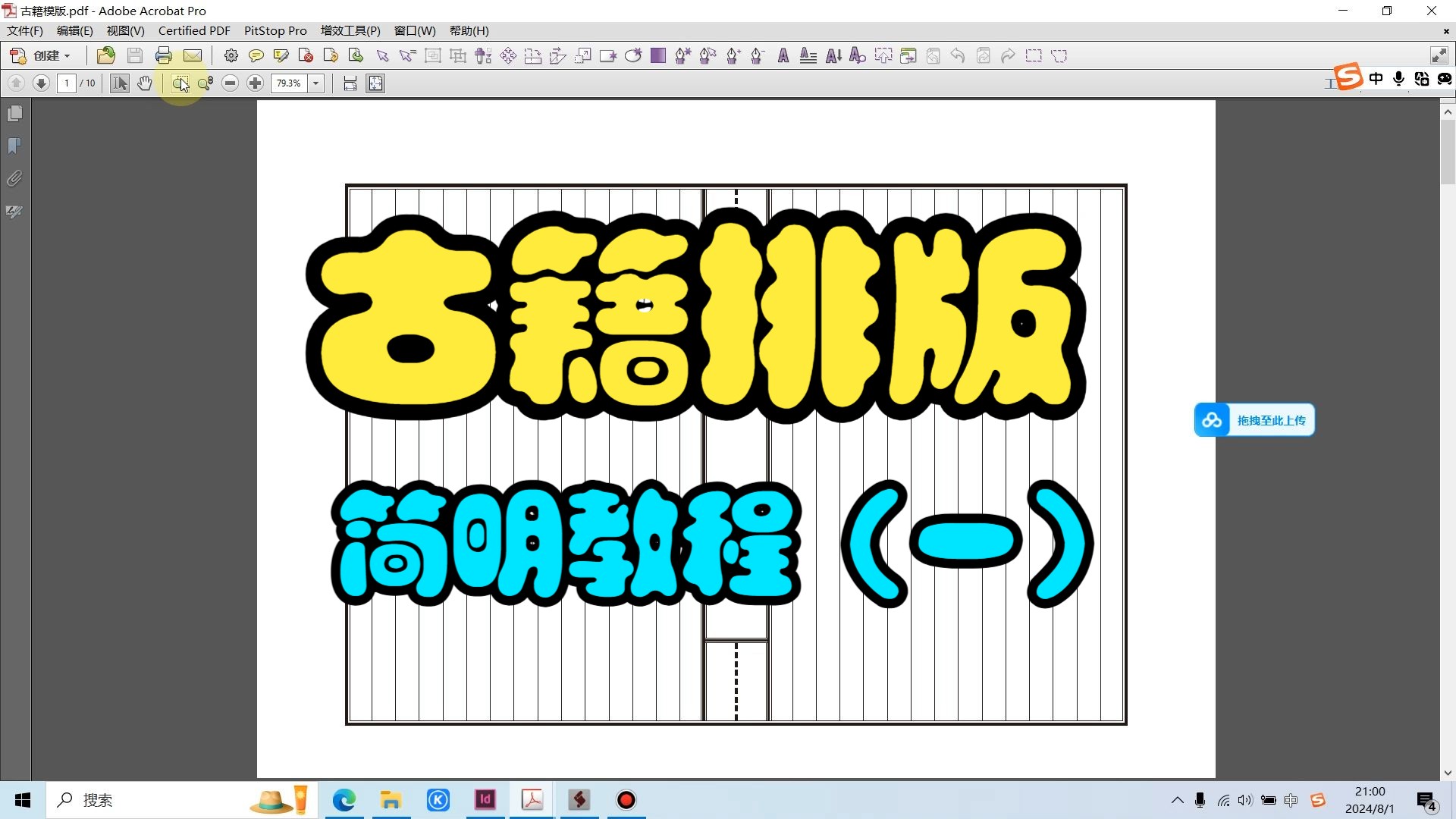1456x819 pixels.
Task: Show the Page Thumbnails panel
Action: (14, 114)
